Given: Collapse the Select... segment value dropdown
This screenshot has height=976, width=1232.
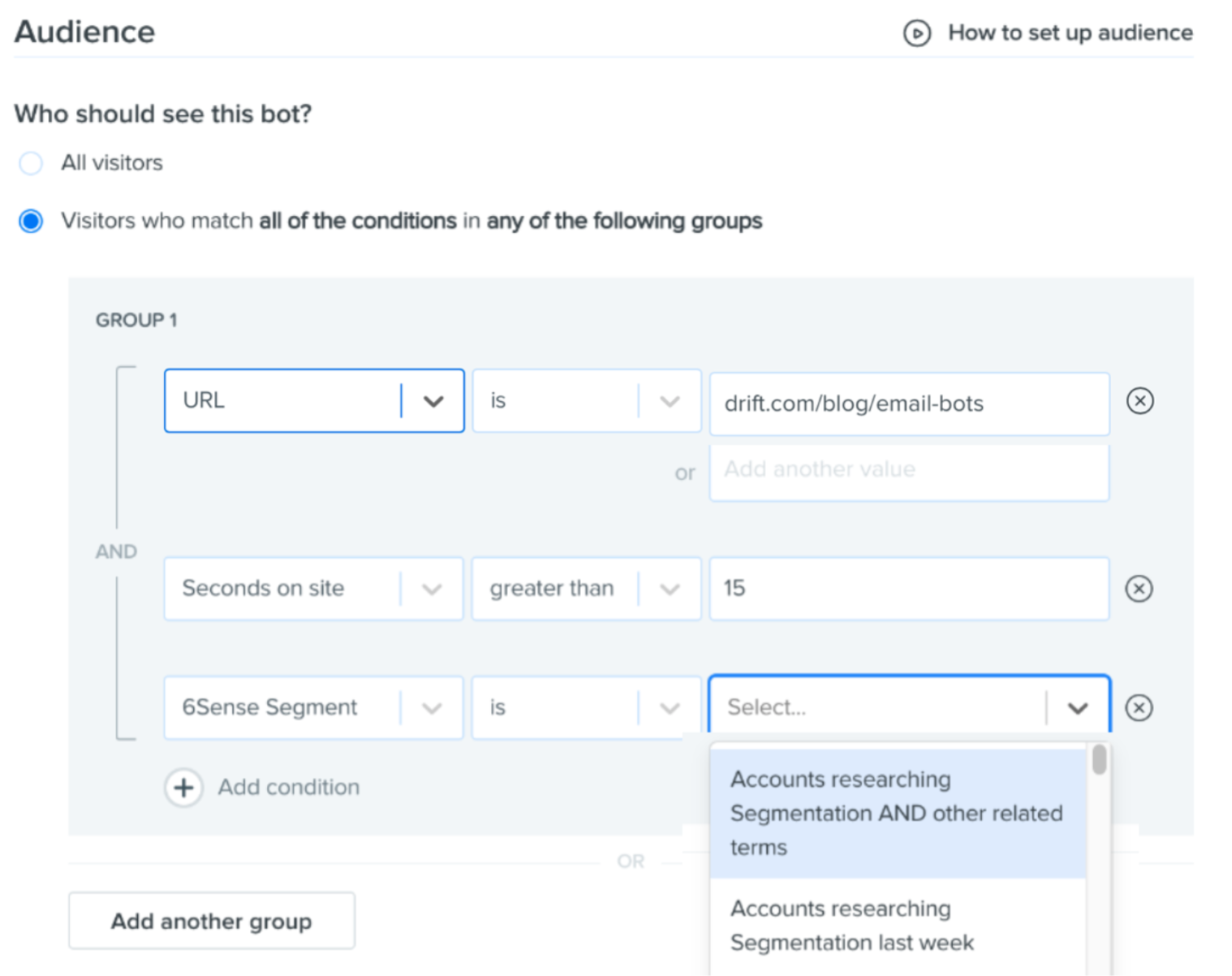Looking at the screenshot, I should tap(1078, 708).
